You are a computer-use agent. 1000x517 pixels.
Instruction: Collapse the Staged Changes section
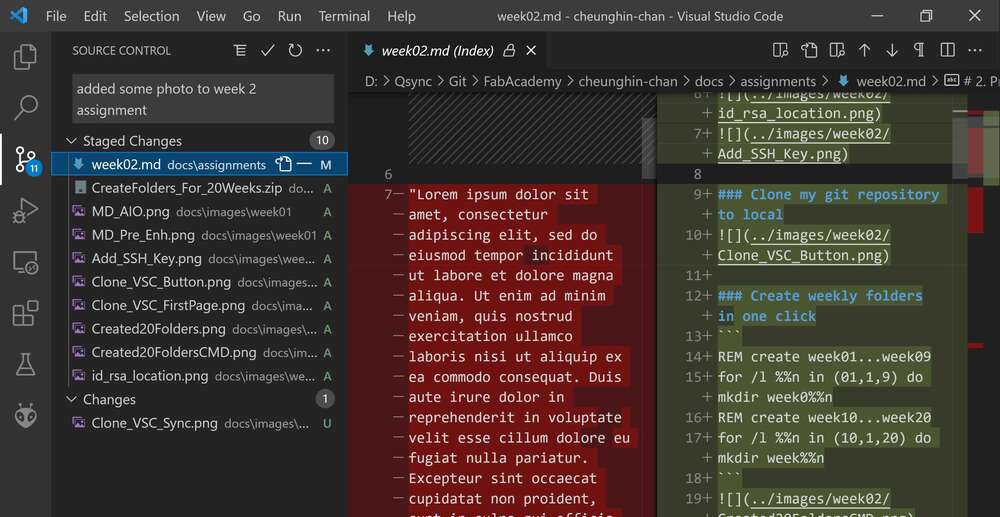click(x=71, y=141)
